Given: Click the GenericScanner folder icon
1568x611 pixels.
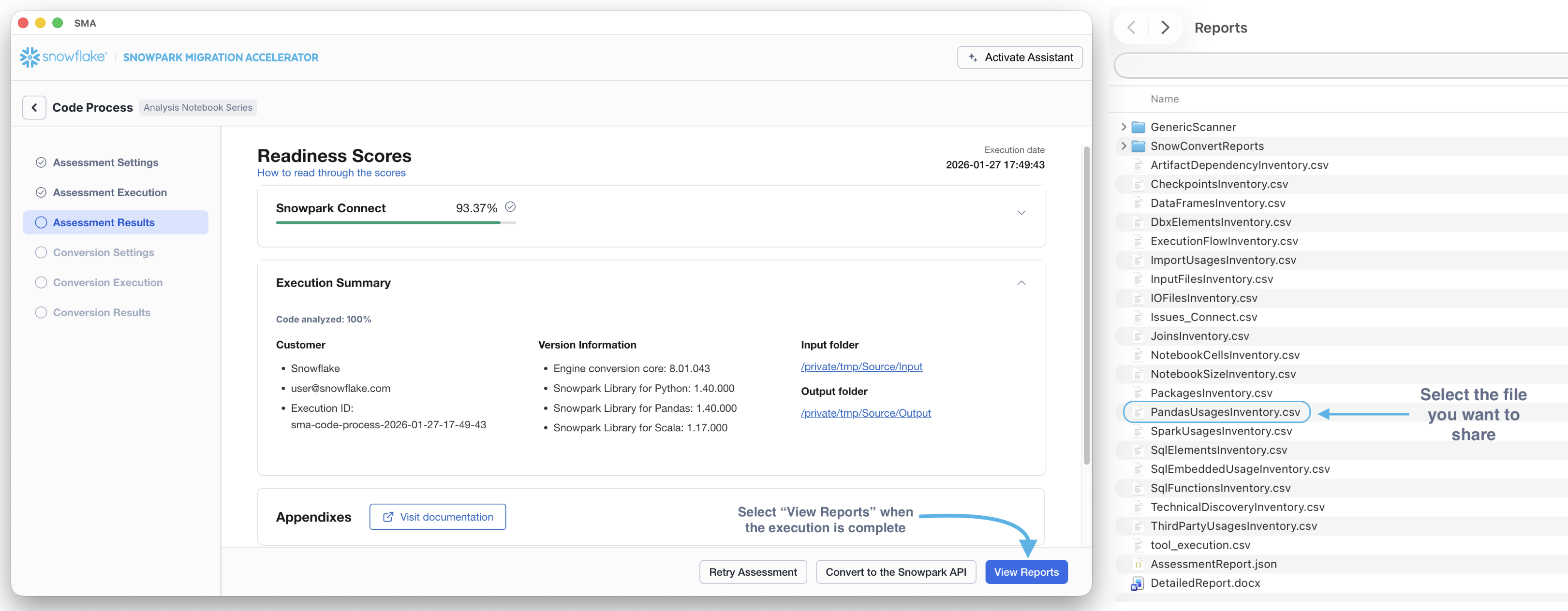Looking at the screenshot, I should (x=1138, y=127).
